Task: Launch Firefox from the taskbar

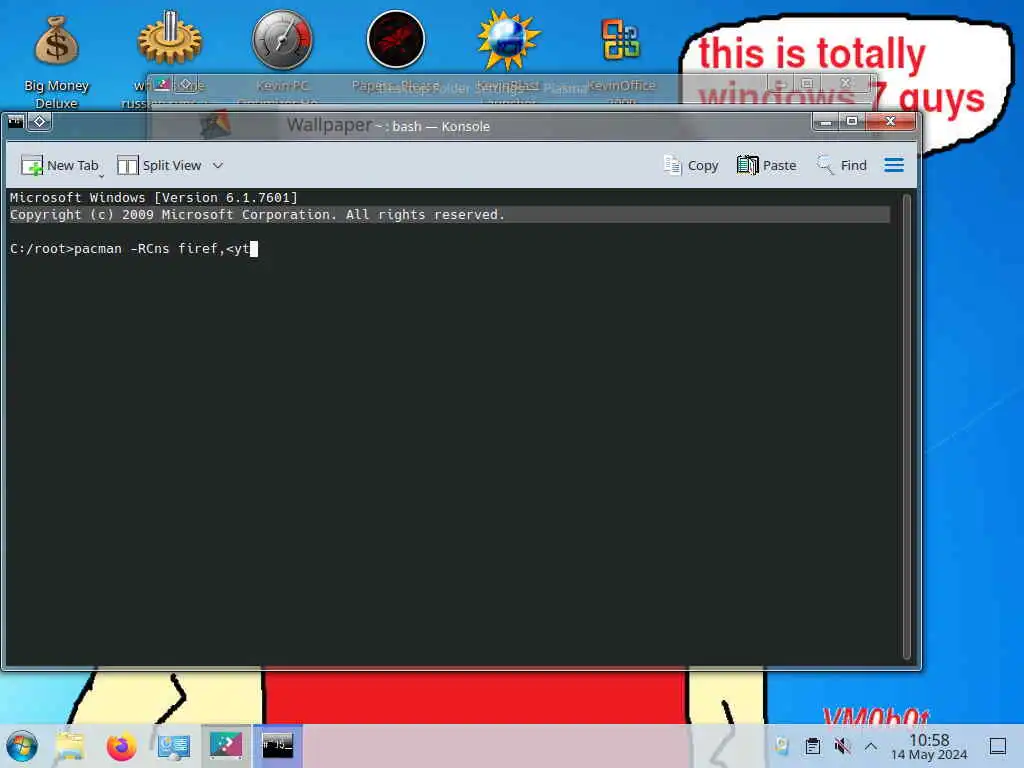Action: click(121, 746)
